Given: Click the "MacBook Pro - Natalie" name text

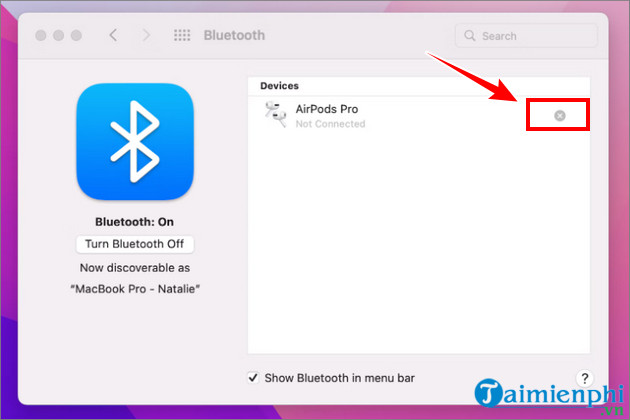Looking at the screenshot, I should [135, 289].
